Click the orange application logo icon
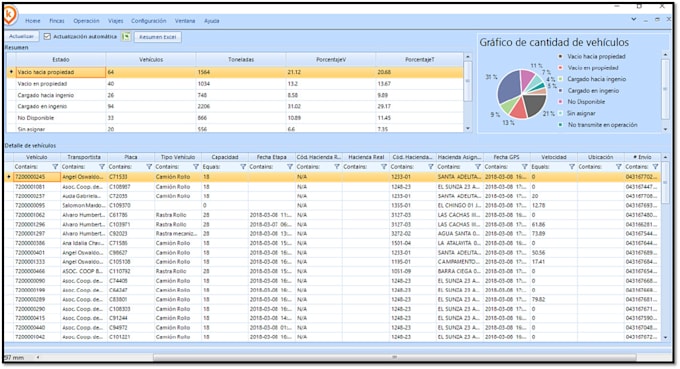680x369 pixels. coord(10,16)
